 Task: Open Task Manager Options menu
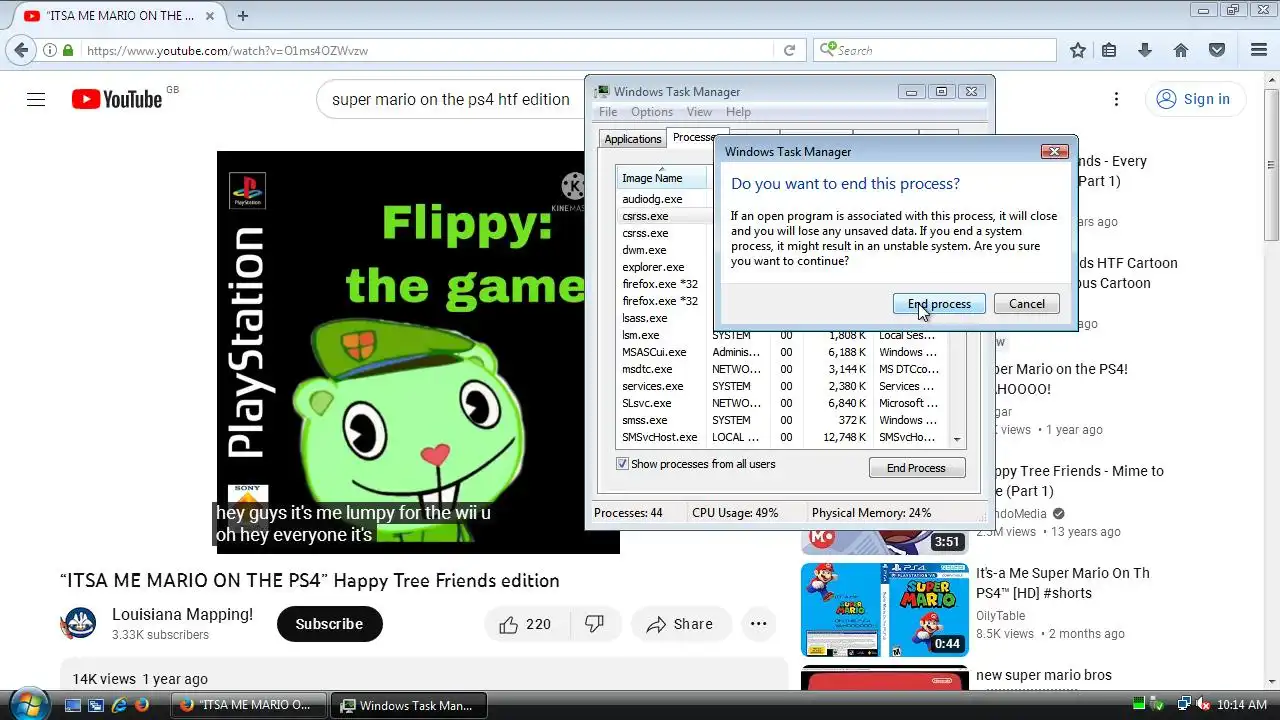pyautogui.click(x=652, y=112)
